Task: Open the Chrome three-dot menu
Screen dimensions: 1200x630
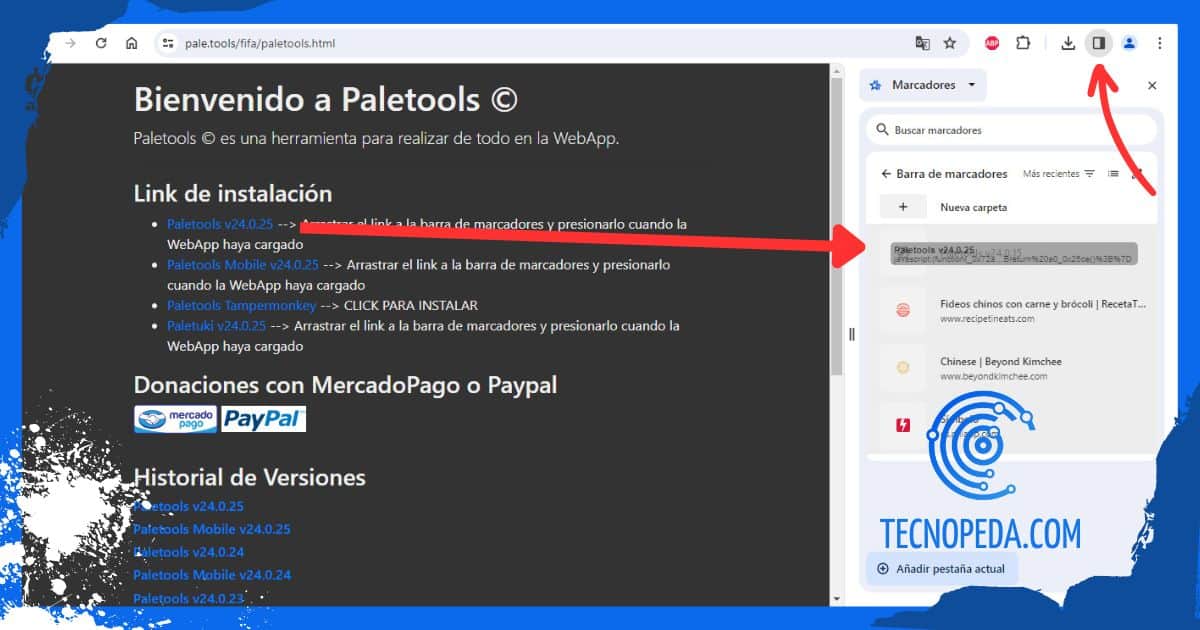Action: 1160,43
